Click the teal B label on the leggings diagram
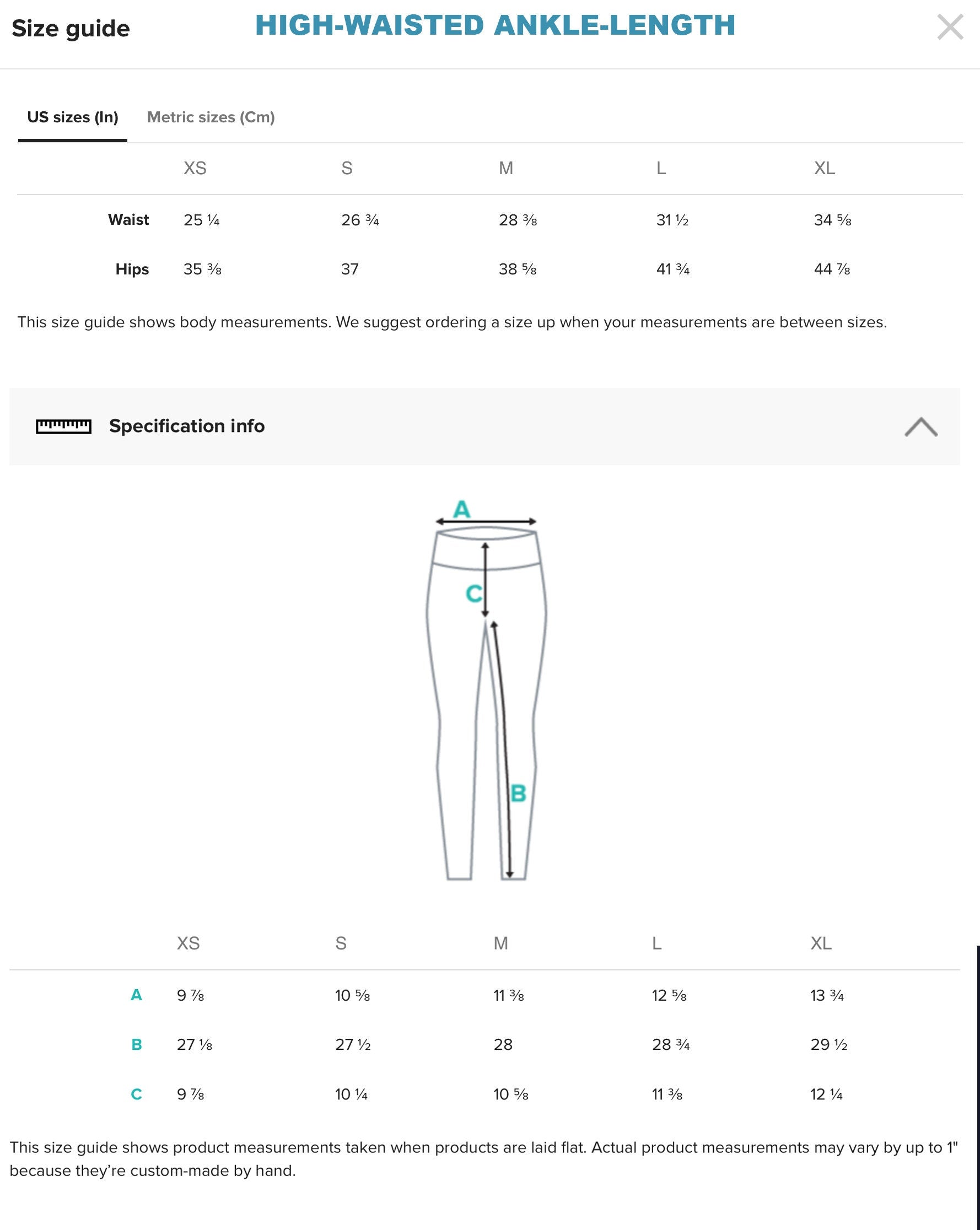Screen dimensions: 980x1230 518,793
